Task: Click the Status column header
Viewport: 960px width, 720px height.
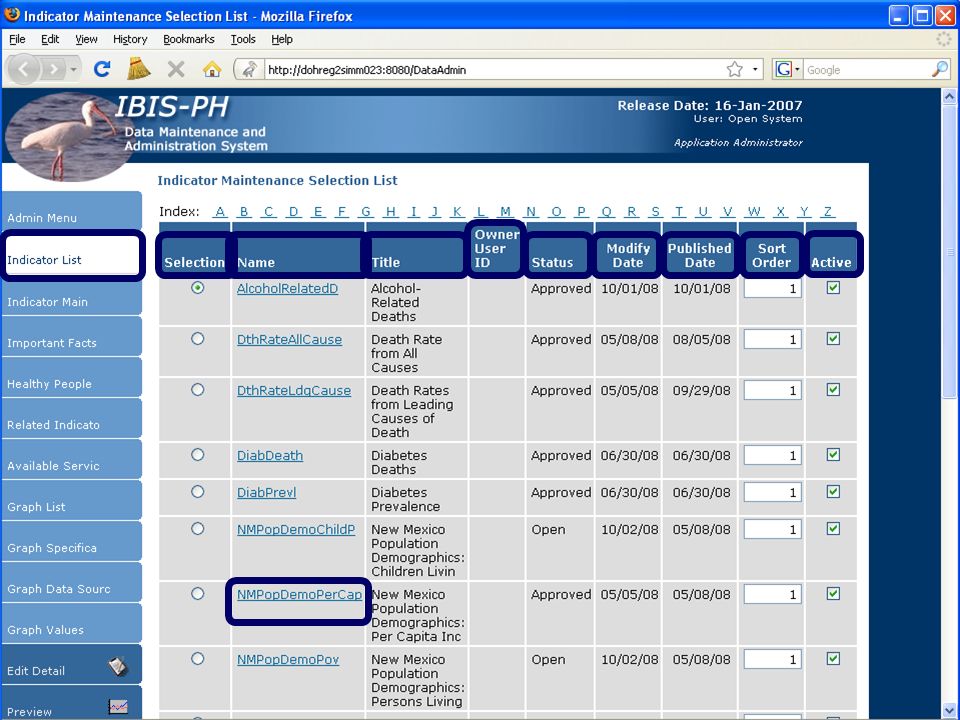Action: (x=560, y=255)
